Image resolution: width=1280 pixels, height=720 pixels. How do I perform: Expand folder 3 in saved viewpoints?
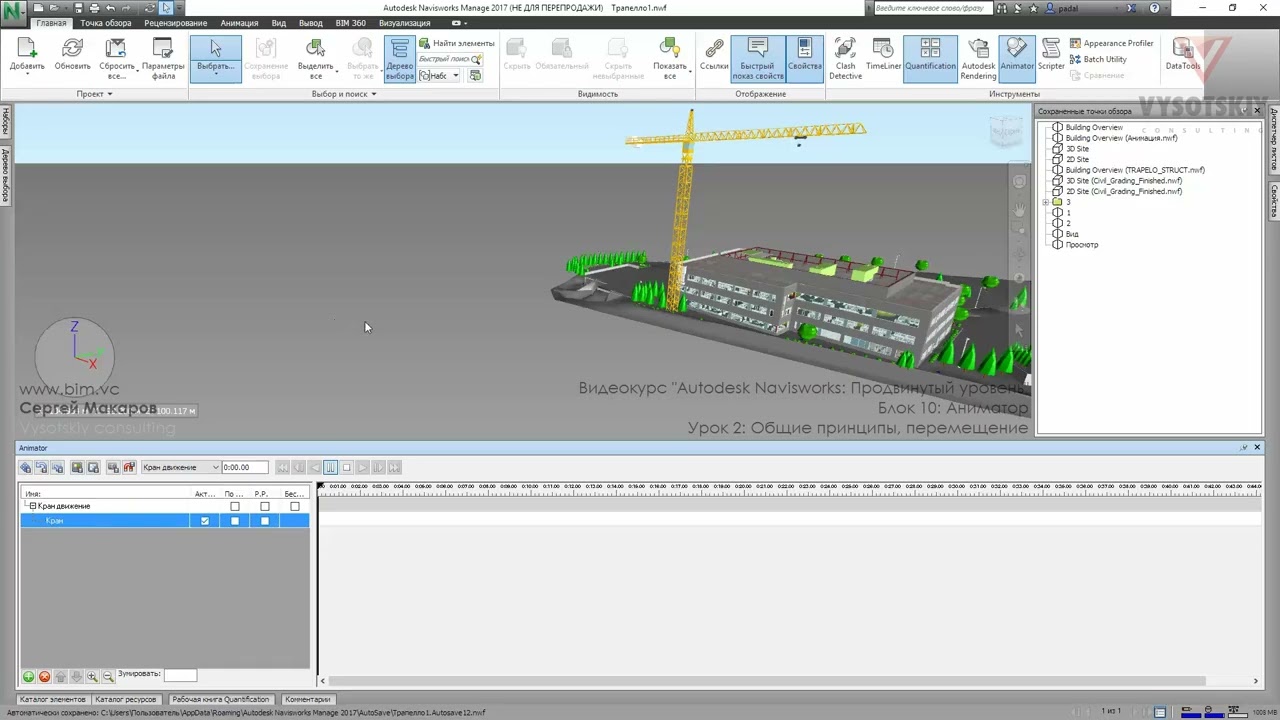click(1045, 202)
